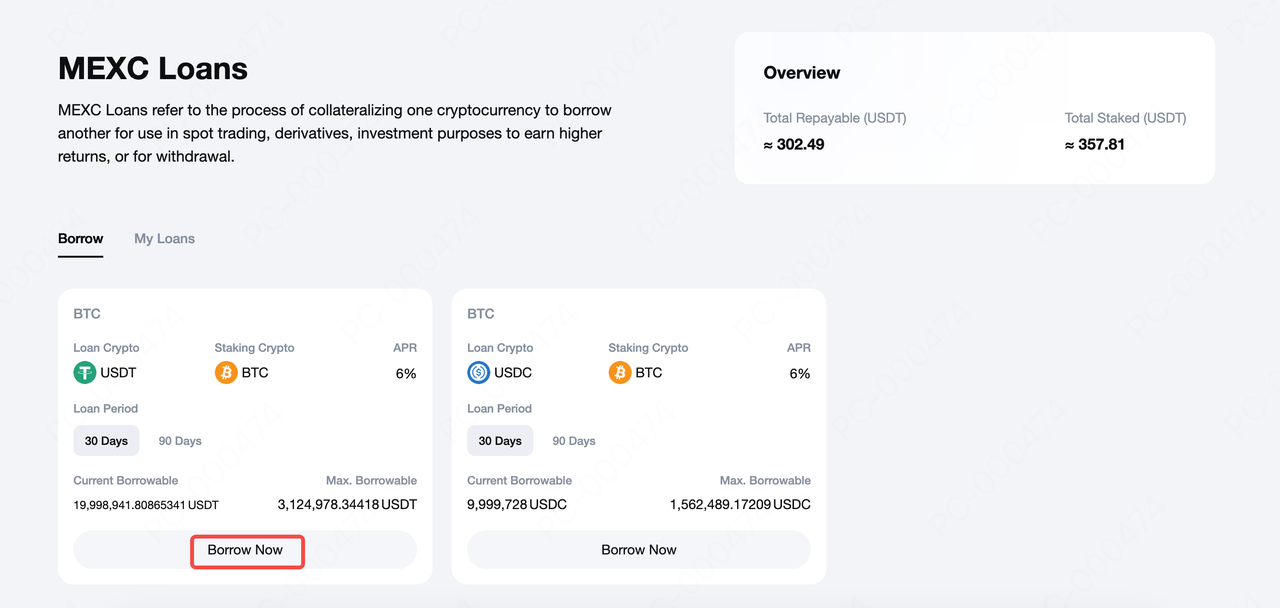
Task: Select 30 Days period for the USDC loan
Action: (x=500, y=441)
